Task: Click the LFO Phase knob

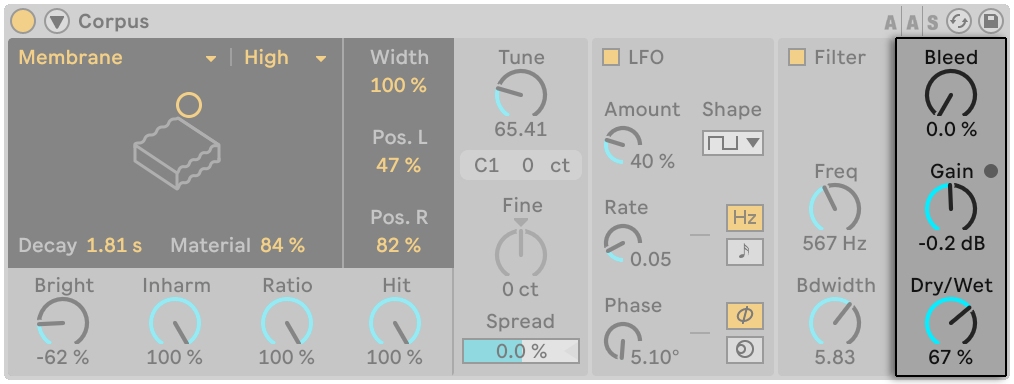Action: [623, 341]
